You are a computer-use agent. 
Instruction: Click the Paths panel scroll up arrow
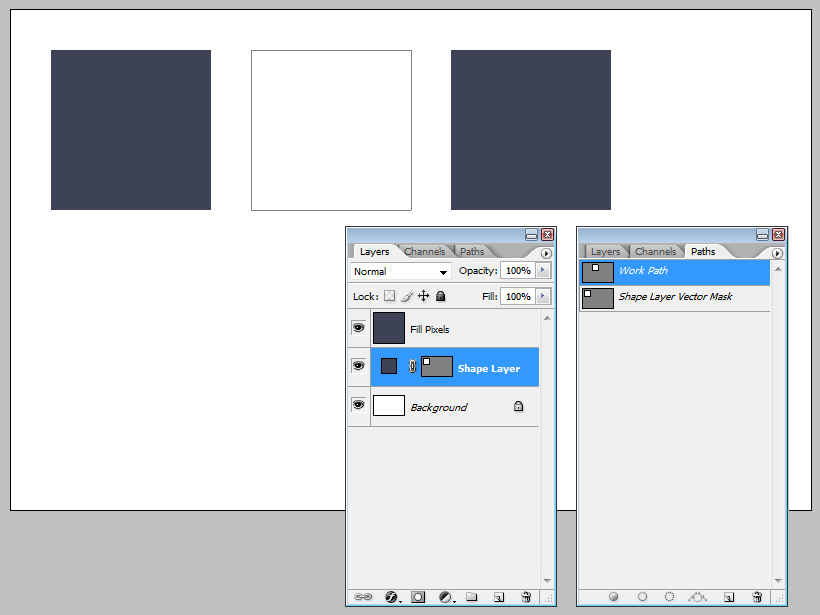click(x=778, y=269)
